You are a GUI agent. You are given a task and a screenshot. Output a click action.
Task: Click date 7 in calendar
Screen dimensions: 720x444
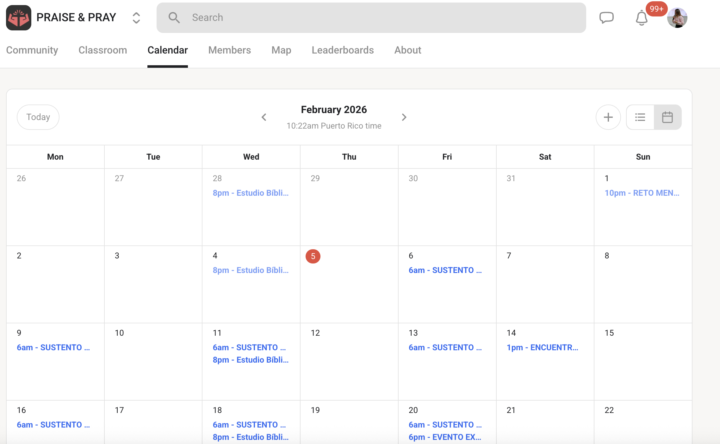(x=509, y=256)
